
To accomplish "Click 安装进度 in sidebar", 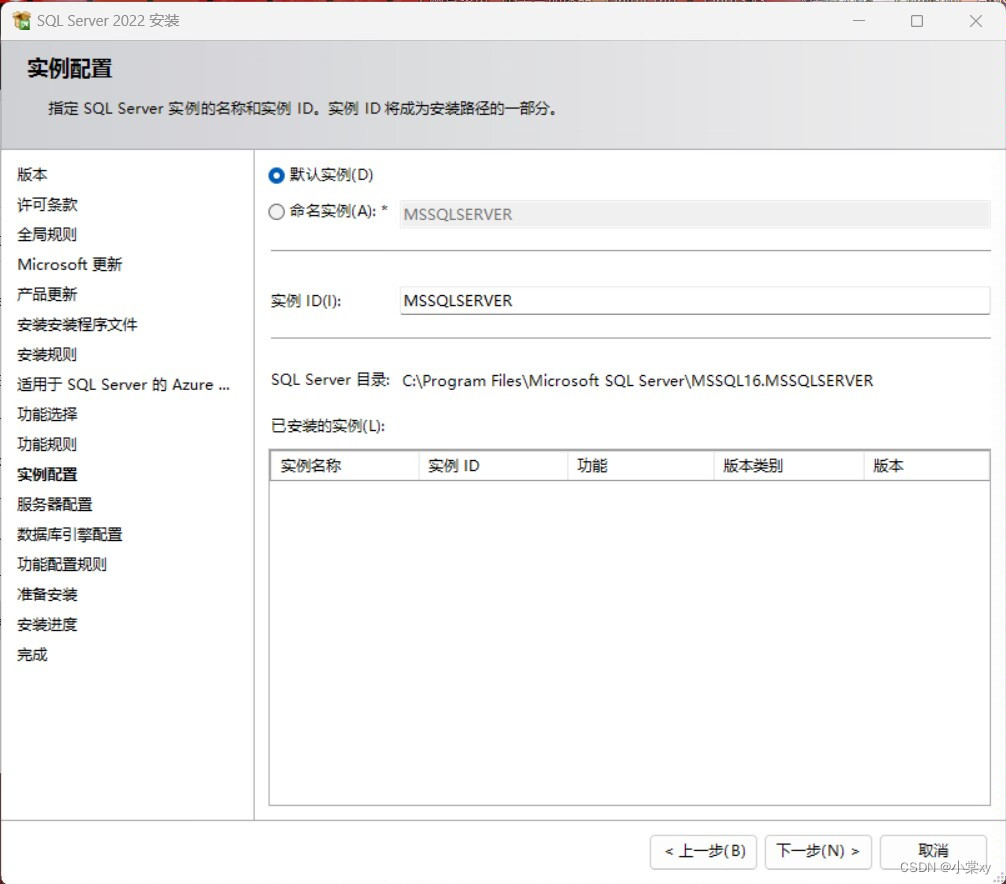I will tap(47, 625).
